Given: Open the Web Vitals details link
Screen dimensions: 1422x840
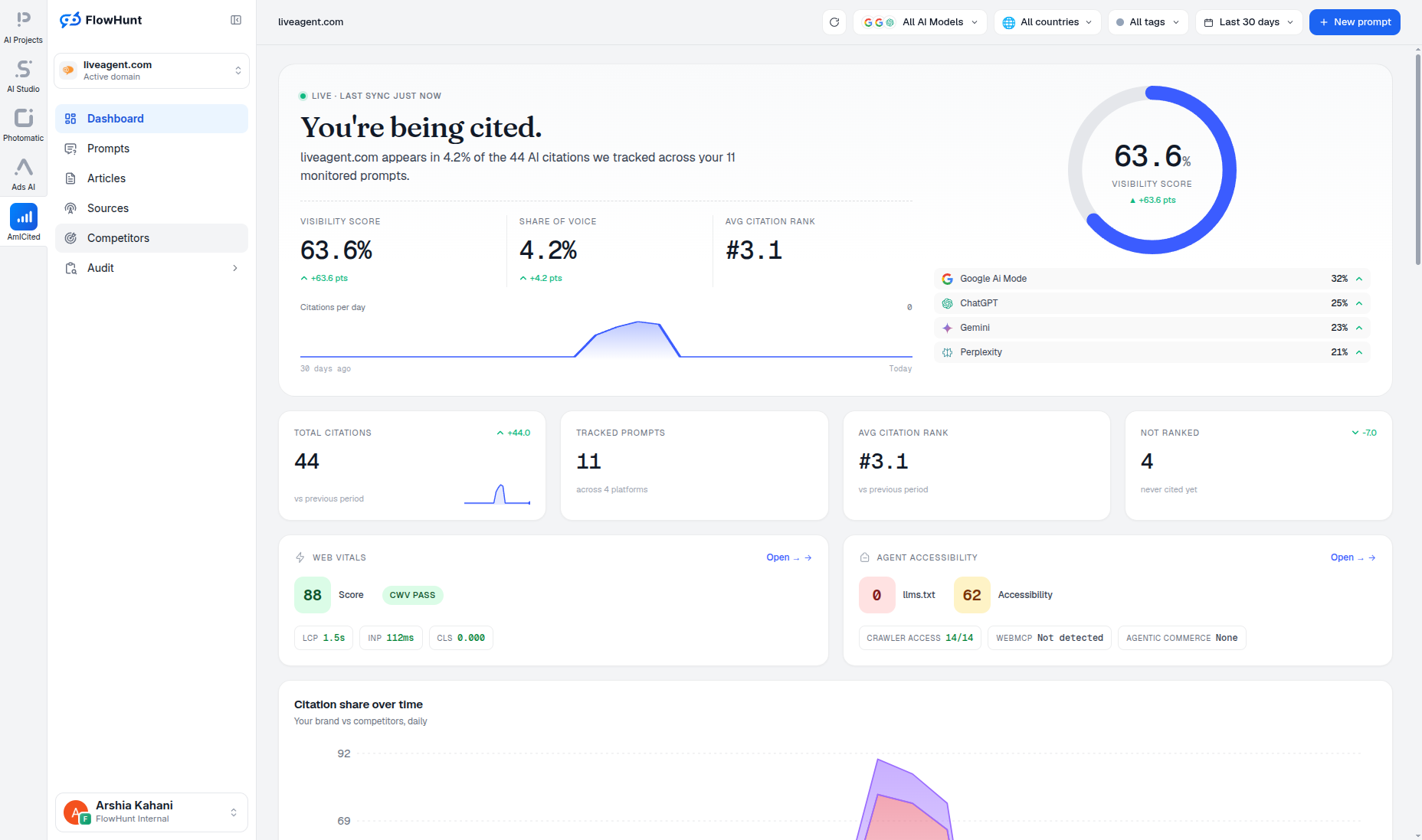Looking at the screenshot, I should pos(788,557).
